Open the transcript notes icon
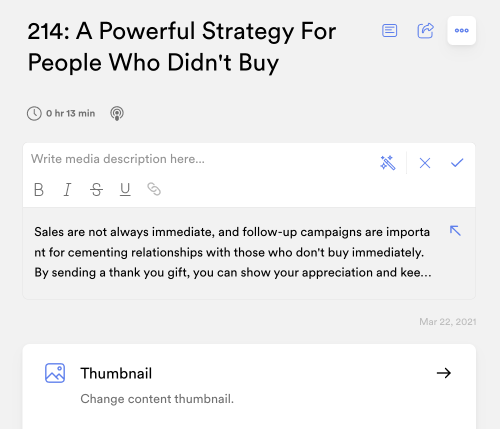The image size is (500, 429). click(x=389, y=31)
